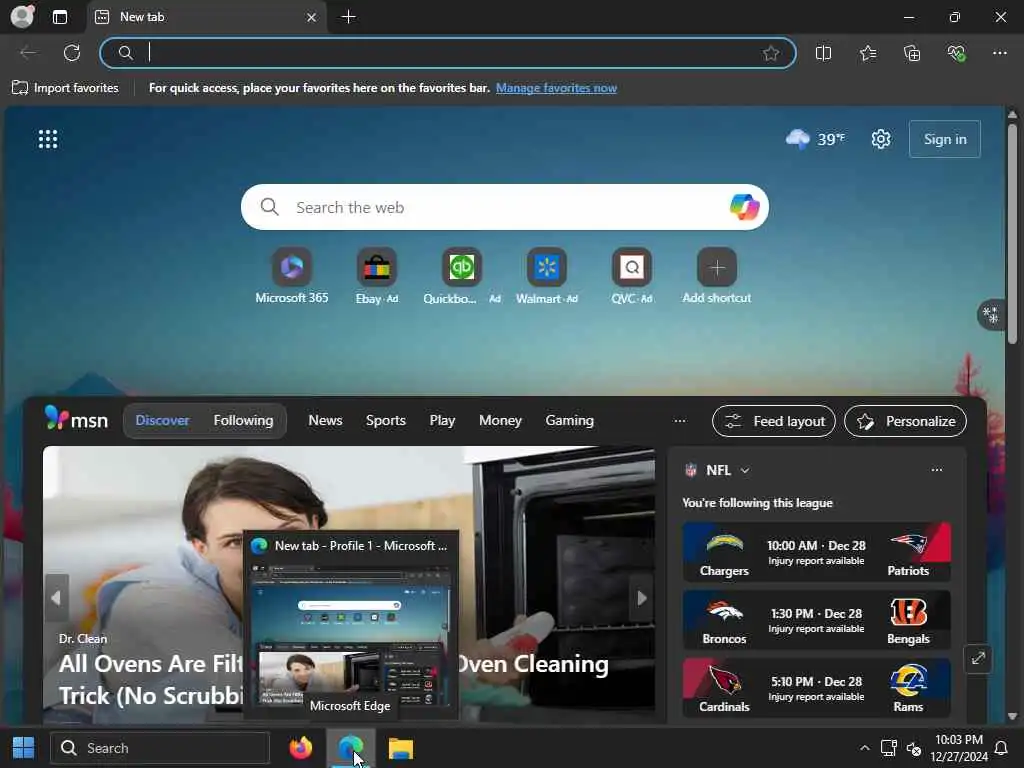Open the Sports tab
1024x768 pixels.
tap(385, 421)
